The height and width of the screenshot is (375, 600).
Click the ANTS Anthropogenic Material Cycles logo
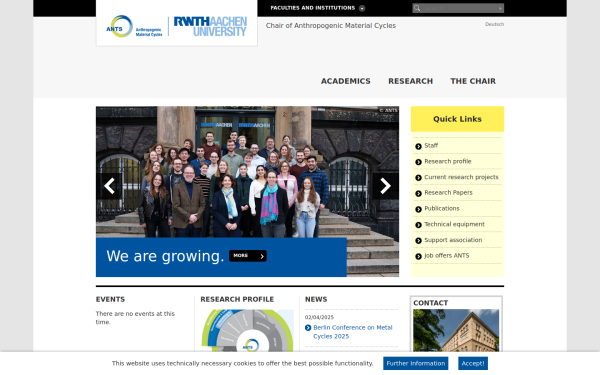point(134,26)
